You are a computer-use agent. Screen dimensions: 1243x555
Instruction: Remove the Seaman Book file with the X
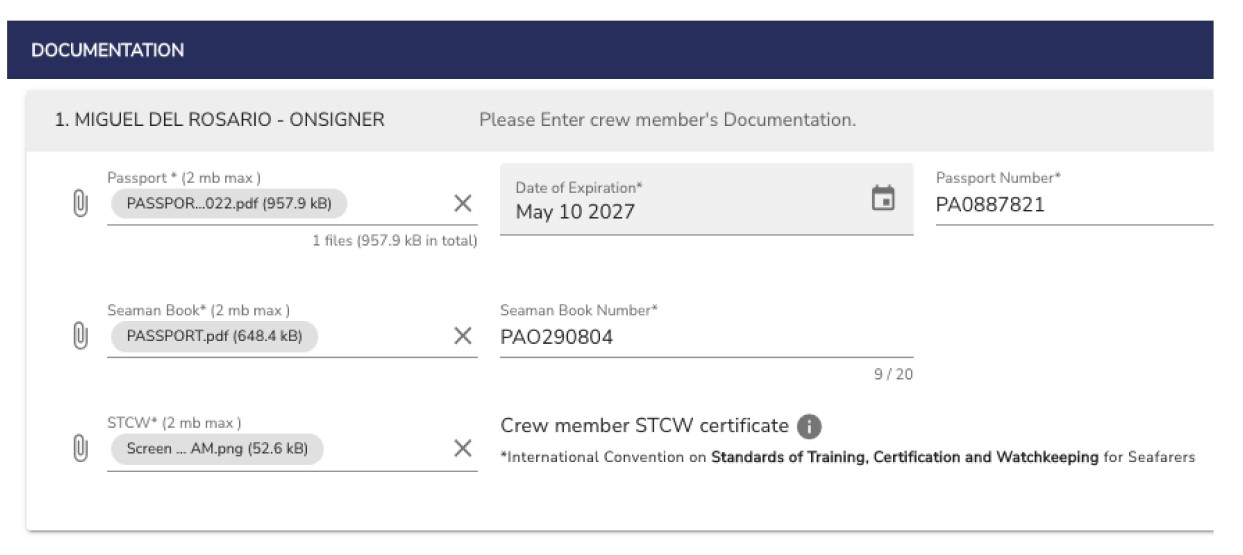[x=462, y=336]
